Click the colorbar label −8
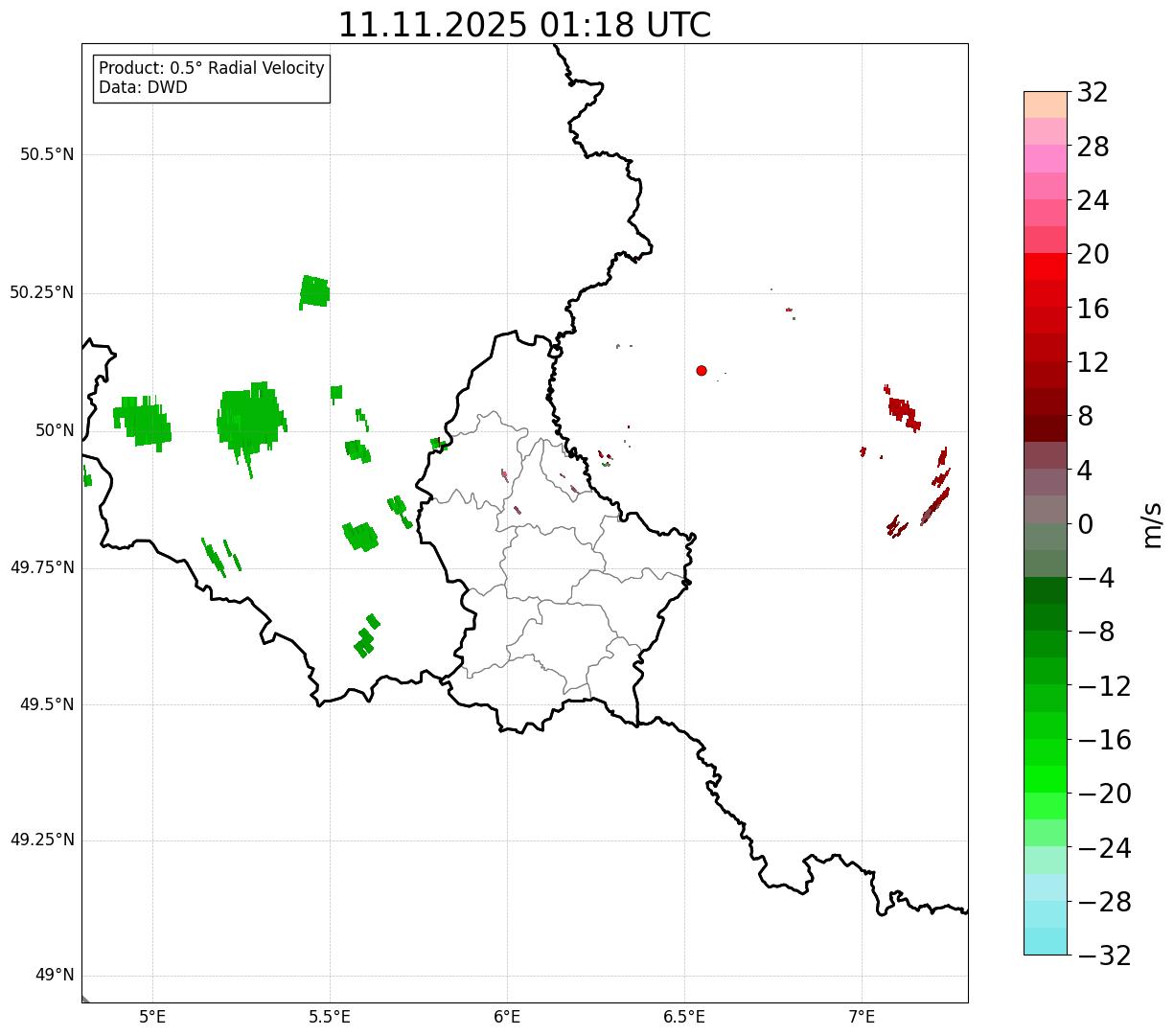The image size is (1174, 1036). 1095,633
